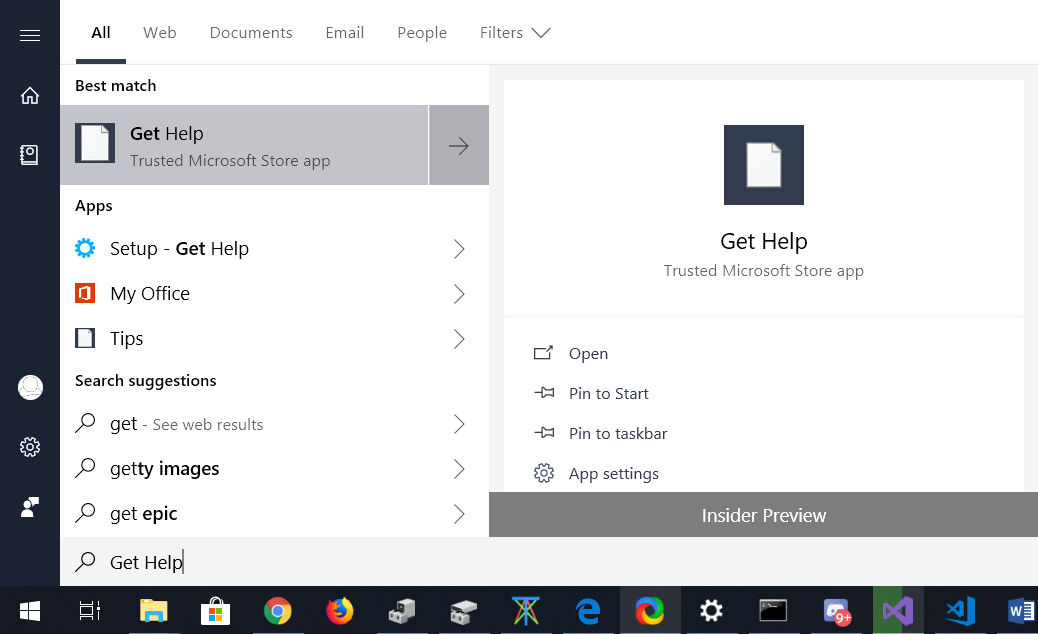This screenshot has height=634, width=1038.
Task: Open App settings for Get Help
Action: pos(613,473)
